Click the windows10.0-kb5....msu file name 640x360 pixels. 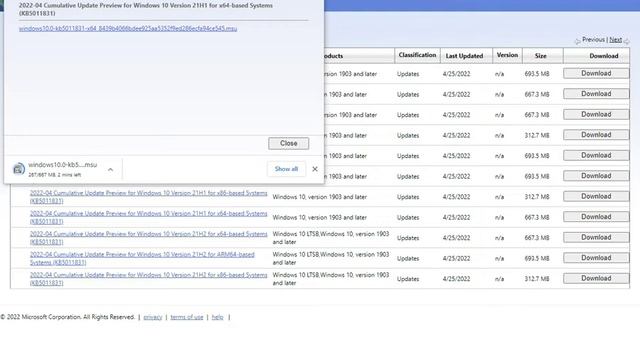[62, 165]
